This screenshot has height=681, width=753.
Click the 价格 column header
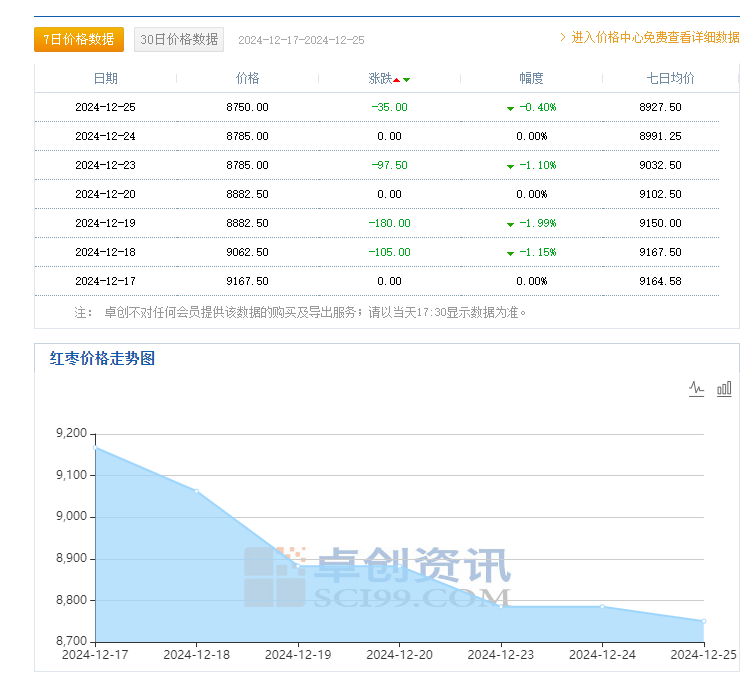coord(247,78)
